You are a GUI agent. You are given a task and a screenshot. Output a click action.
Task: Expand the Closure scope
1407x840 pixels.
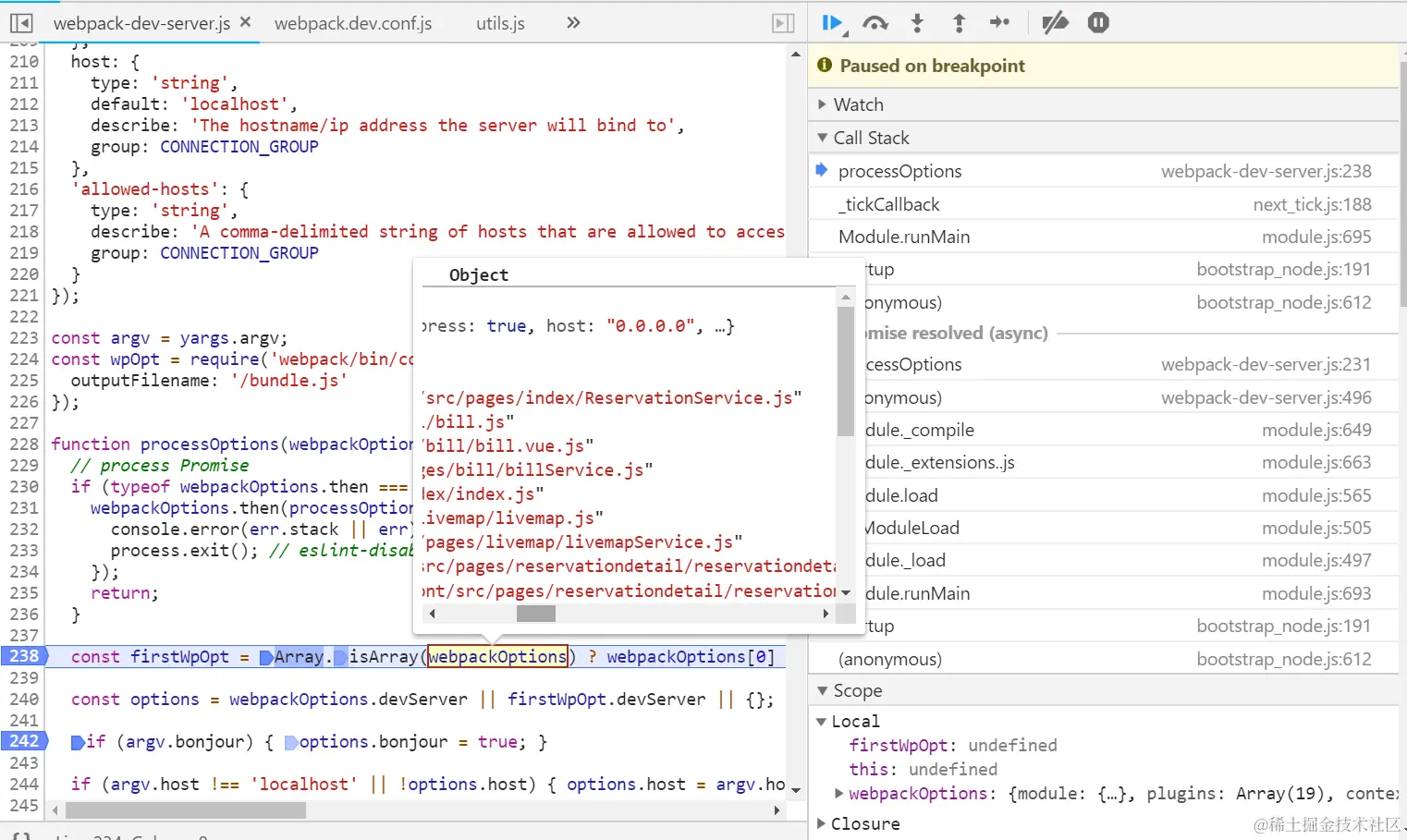coord(822,823)
